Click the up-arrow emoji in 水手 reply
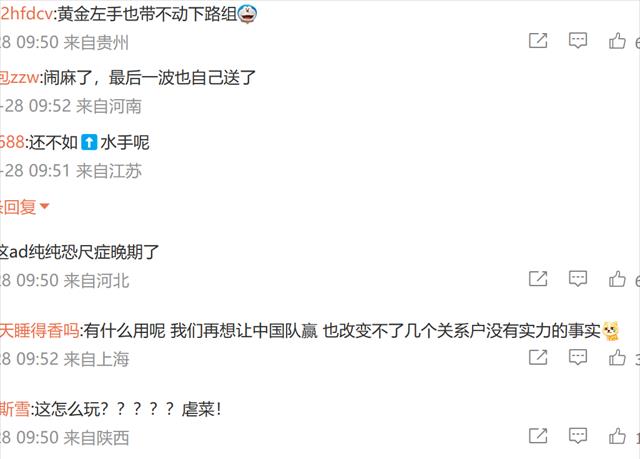The width and height of the screenshot is (640, 459). click(89, 142)
